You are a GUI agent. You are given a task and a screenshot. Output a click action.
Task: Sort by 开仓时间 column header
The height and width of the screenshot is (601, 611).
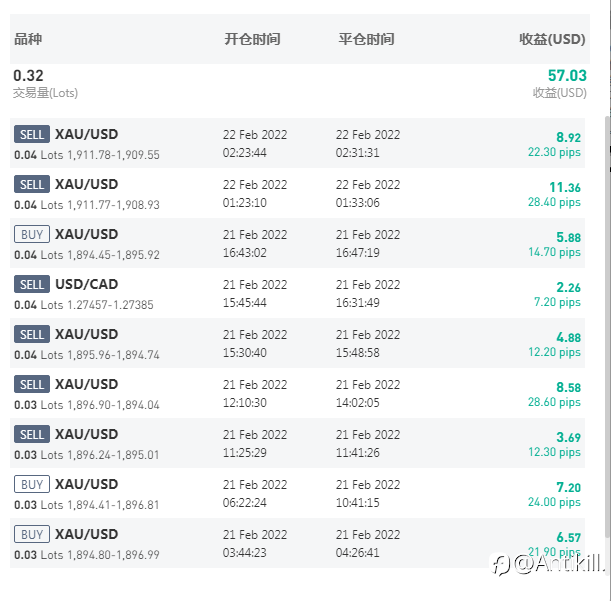(x=252, y=39)
